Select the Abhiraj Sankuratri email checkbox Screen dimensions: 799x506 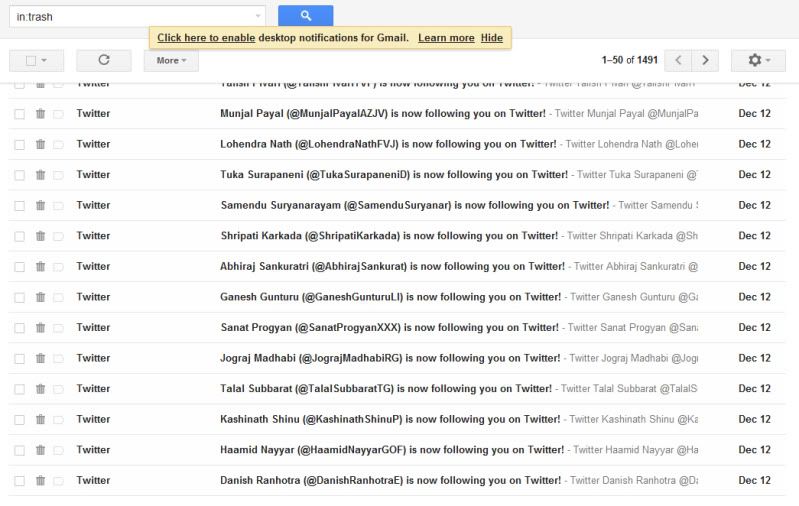(20, 267)
